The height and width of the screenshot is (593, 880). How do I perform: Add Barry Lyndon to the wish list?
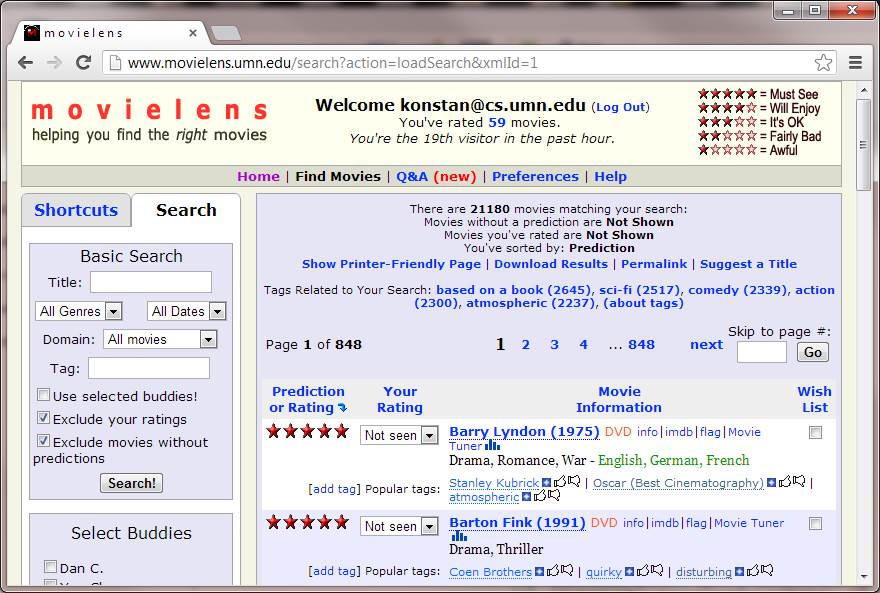click(815, 433)
